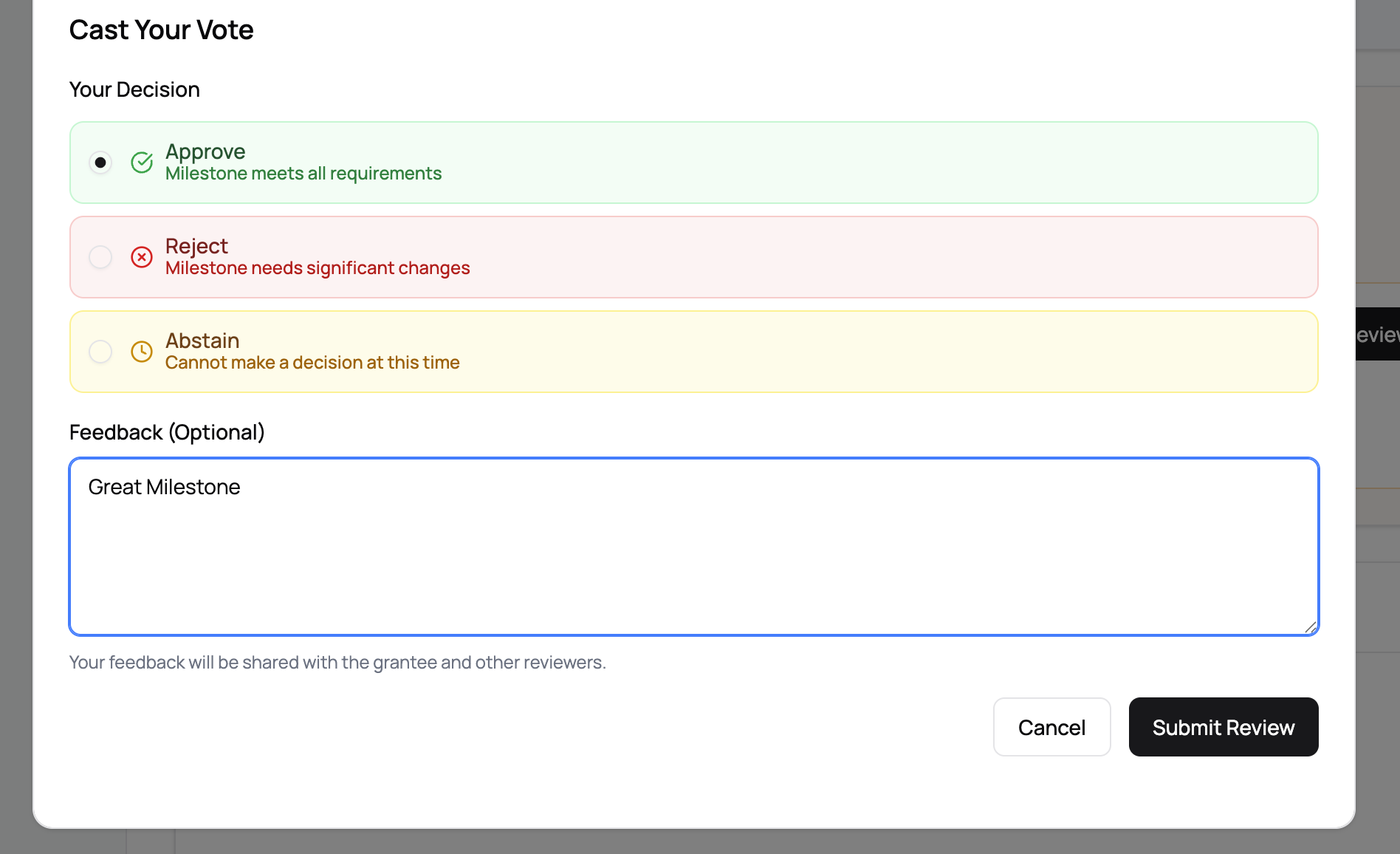Click the "Feedback (Optional)" field label
The height and width of the screenshot is (854, 1400).
167,432
